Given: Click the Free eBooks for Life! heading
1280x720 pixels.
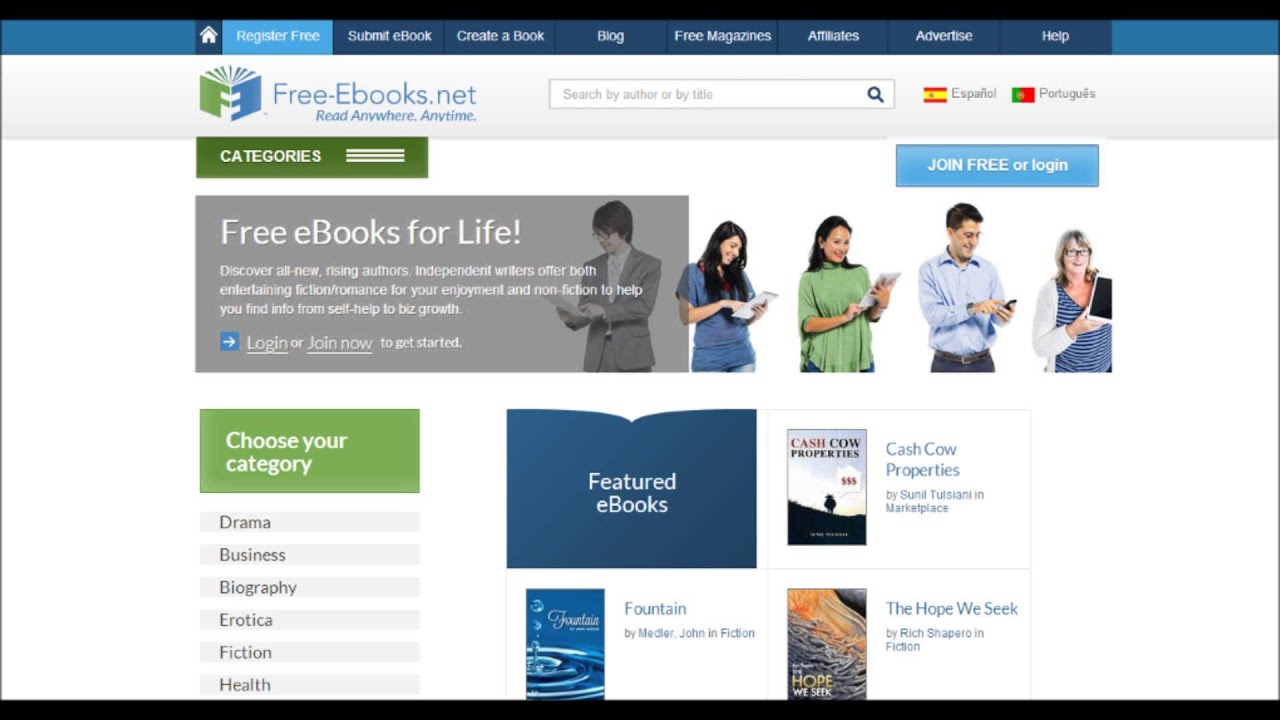Looking at the screenshot, I should click(370, 232).
